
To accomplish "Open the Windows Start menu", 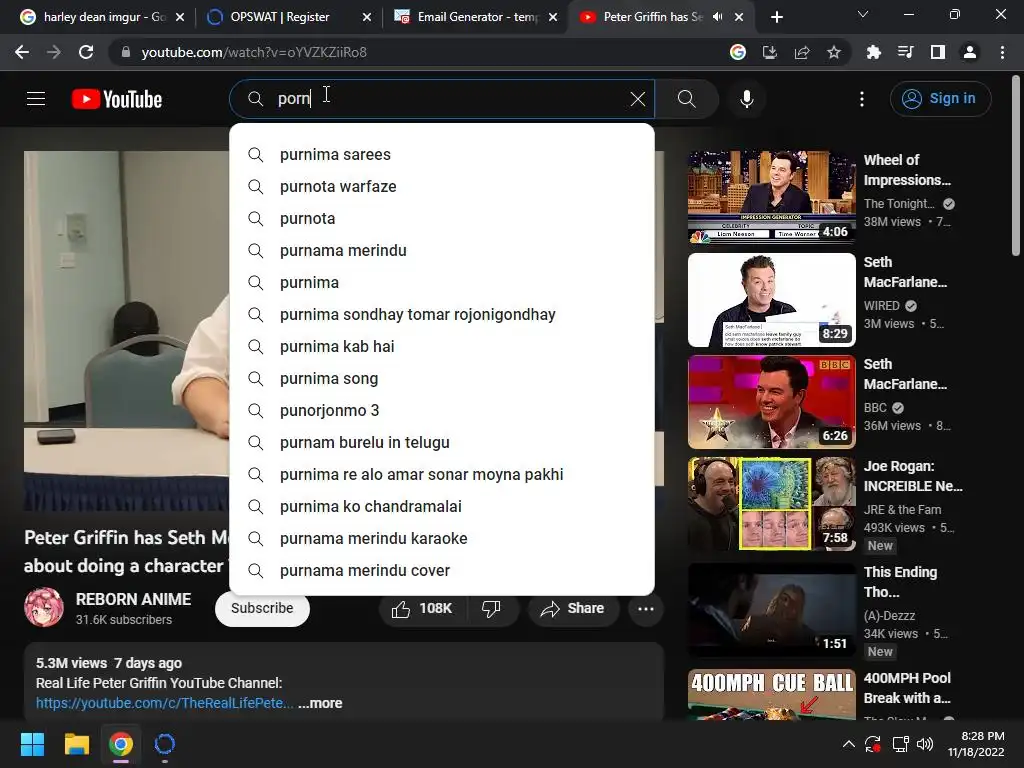I will (32, 744).
